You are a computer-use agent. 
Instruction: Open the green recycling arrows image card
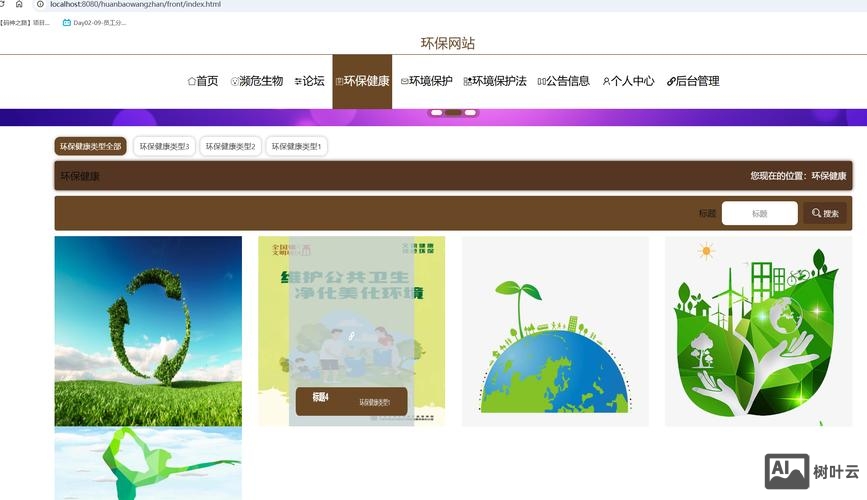(x=148, y=331)
